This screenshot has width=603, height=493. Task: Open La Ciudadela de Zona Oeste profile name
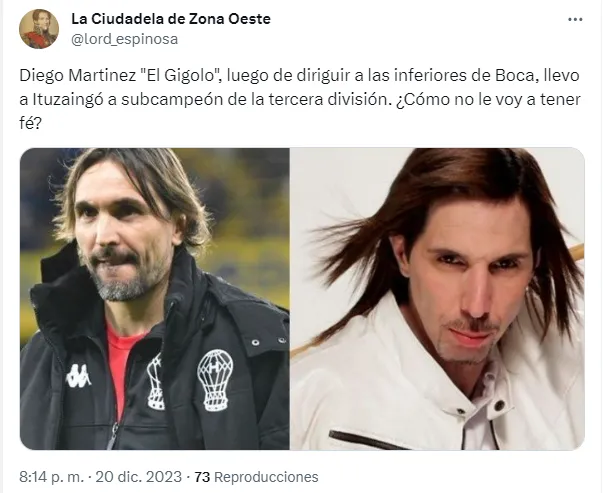point(171,19)
